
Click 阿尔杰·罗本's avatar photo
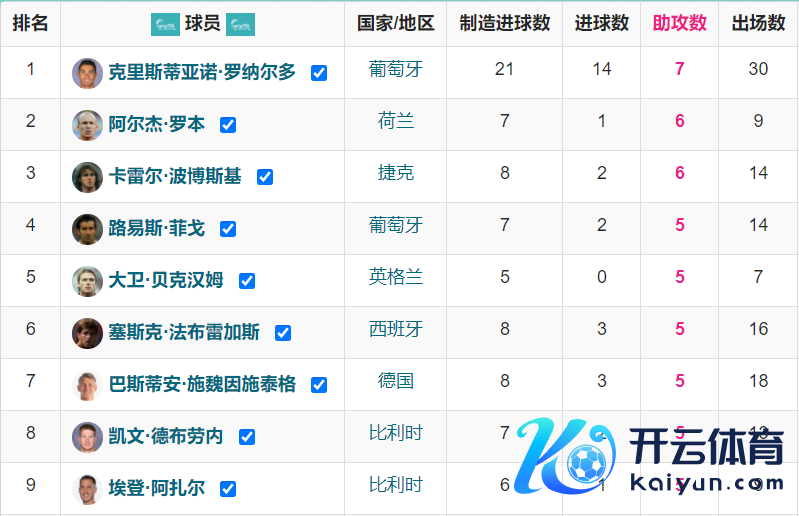87,125
